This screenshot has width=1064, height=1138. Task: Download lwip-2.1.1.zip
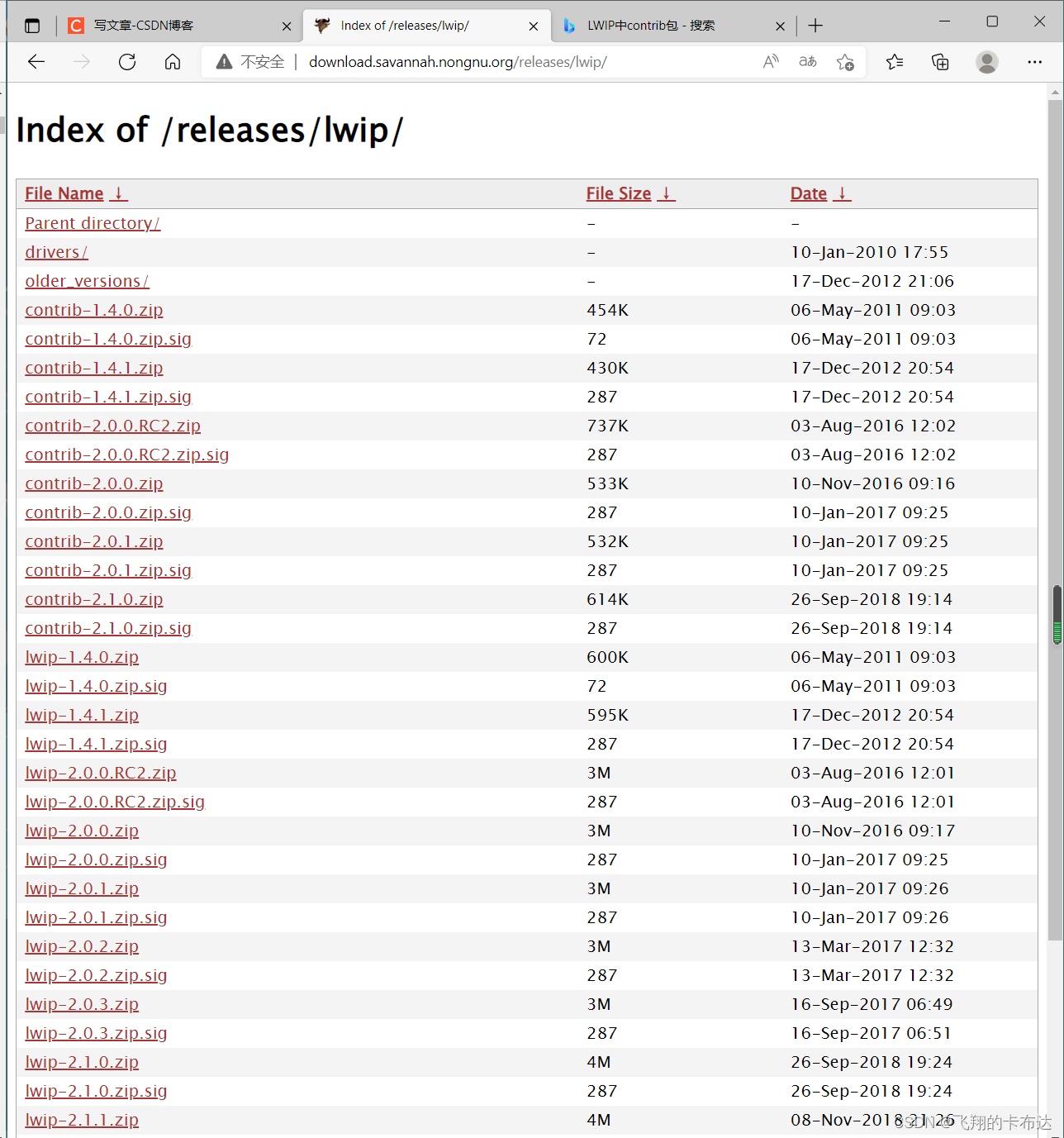(82, 1120)
